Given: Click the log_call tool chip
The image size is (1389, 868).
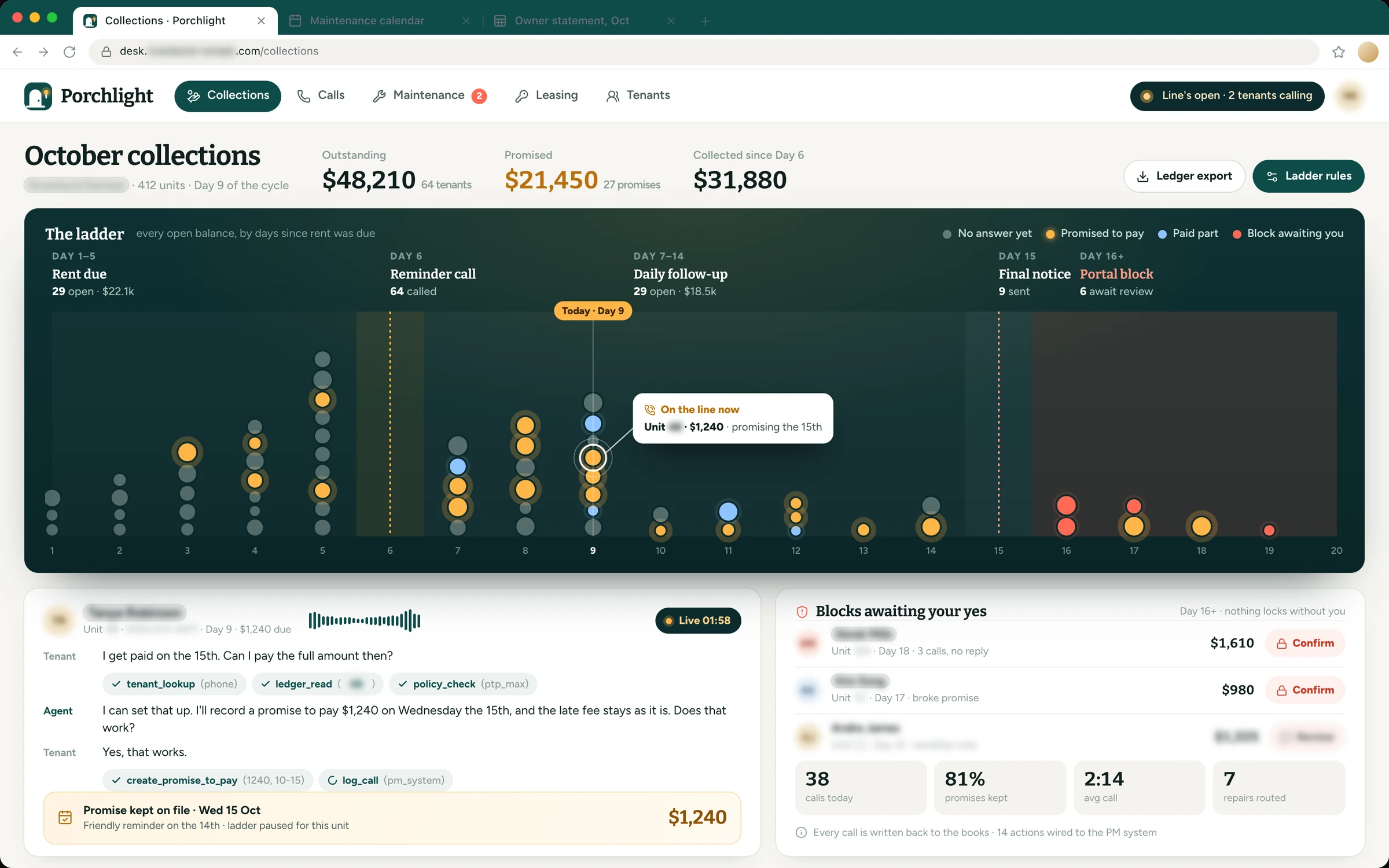Looking at the screenshot, I should click(385, 780).
